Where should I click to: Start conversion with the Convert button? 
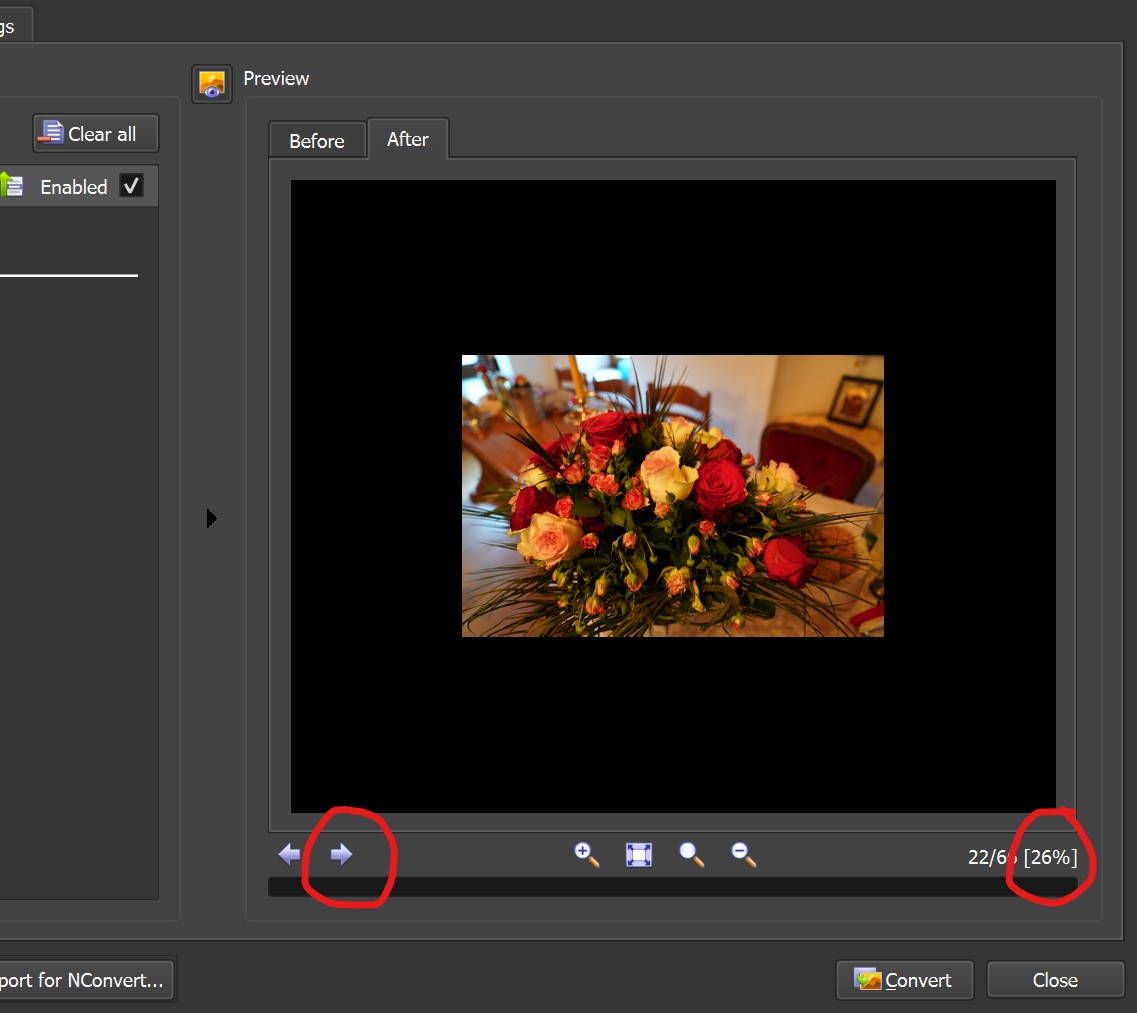[x=904, y=980]
